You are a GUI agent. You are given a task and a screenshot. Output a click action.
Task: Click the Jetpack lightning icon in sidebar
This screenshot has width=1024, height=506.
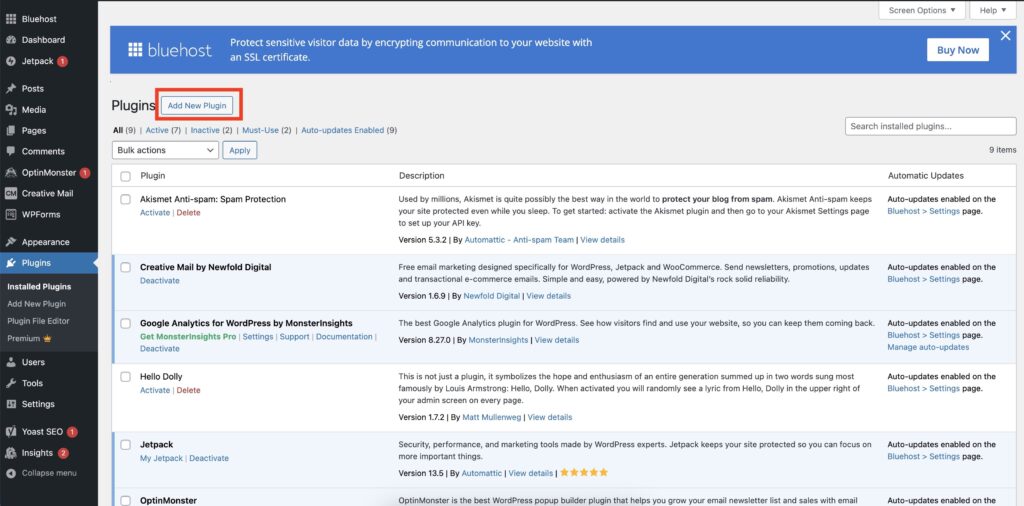(10, 61)
